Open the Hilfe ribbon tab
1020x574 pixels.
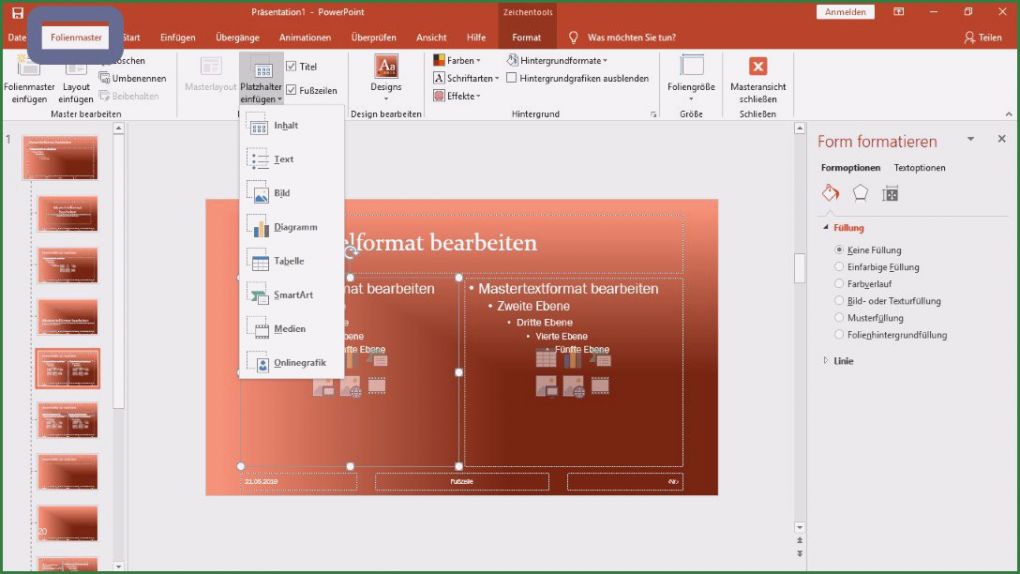pos(476,38)
